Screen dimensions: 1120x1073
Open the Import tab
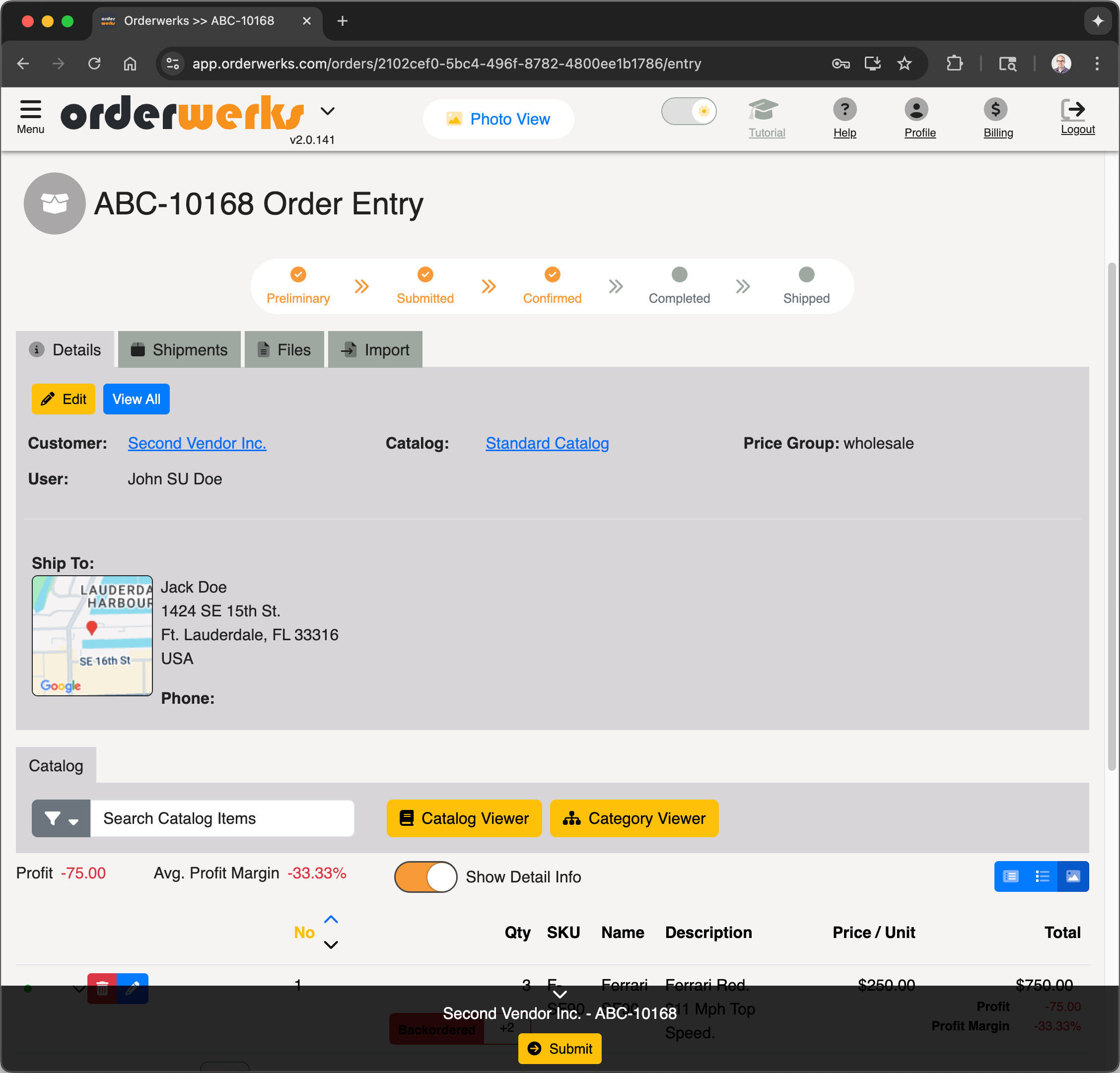[x=375, y=349]
